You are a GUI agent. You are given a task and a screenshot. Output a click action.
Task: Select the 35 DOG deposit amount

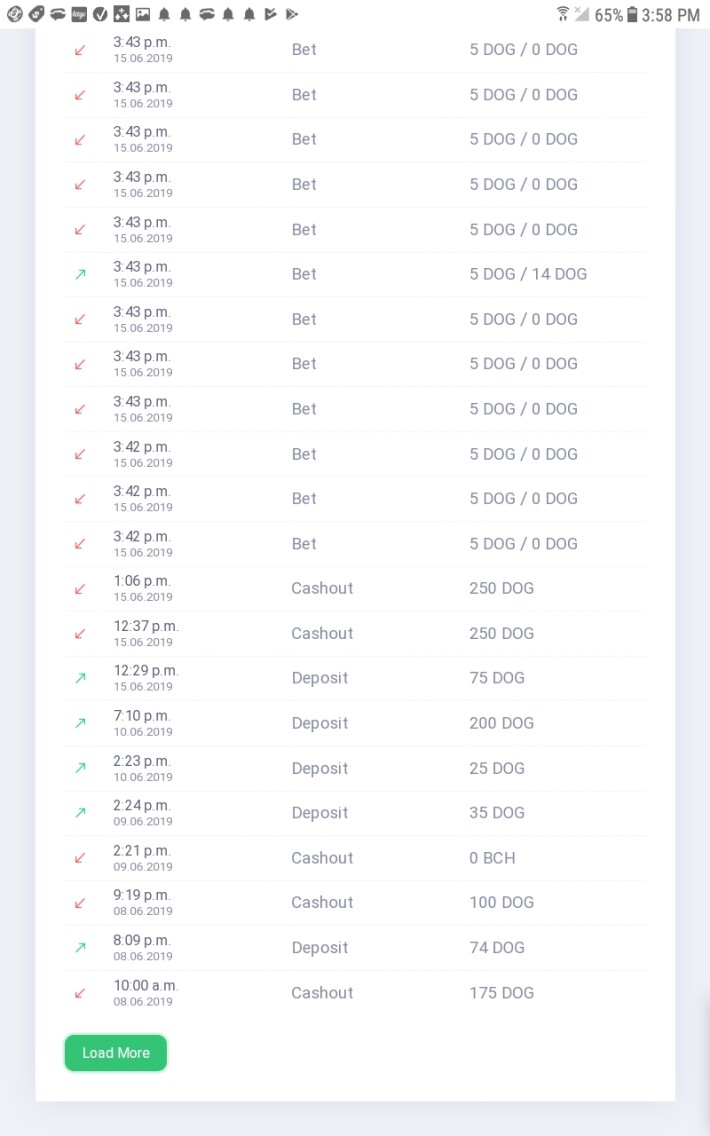(497, 813)
